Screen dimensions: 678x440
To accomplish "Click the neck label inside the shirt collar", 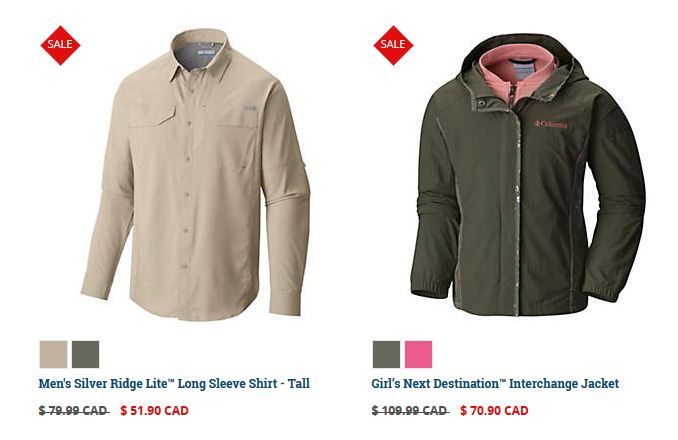I will tap(206, 52).
